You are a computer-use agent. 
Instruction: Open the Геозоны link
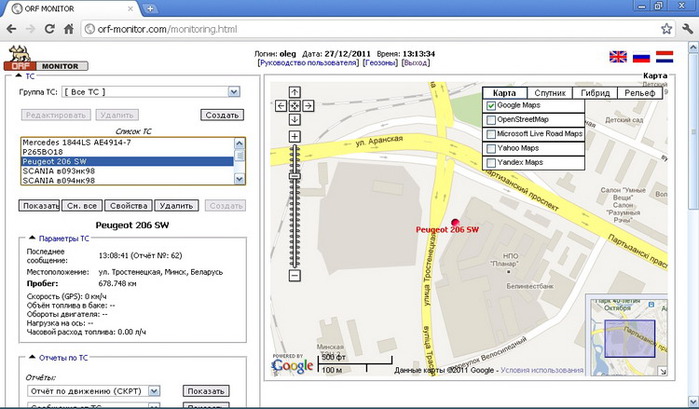tap(380, 63)
